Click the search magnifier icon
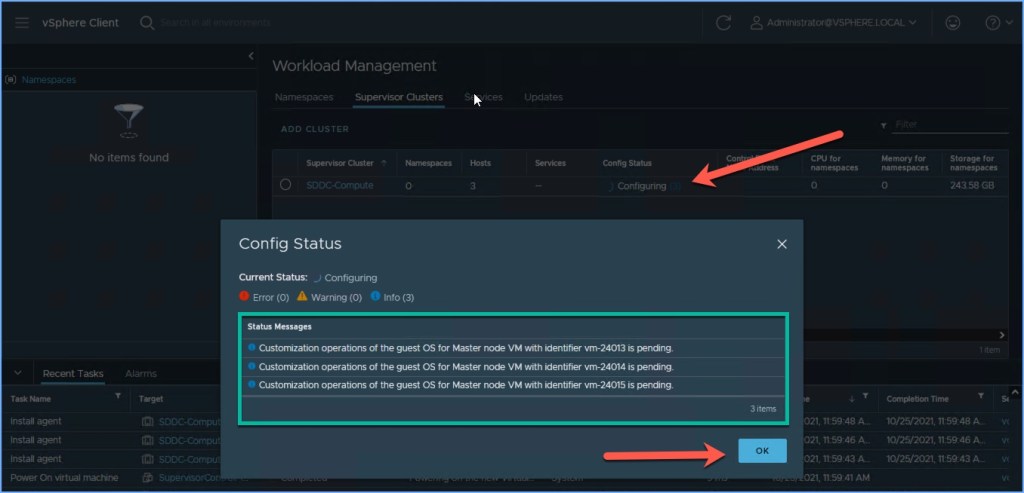The height and width of the screenshot is (493, 1024). point(147,22)
